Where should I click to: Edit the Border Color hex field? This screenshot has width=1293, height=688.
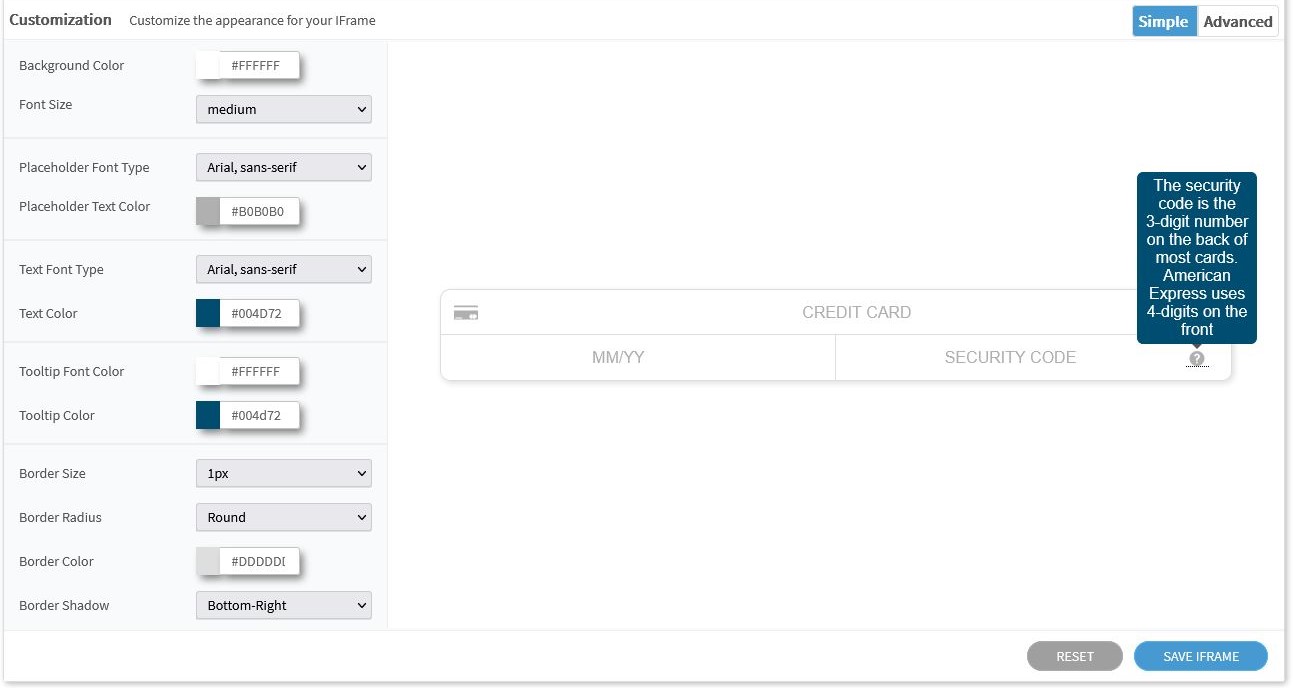[x=258, y=561]
